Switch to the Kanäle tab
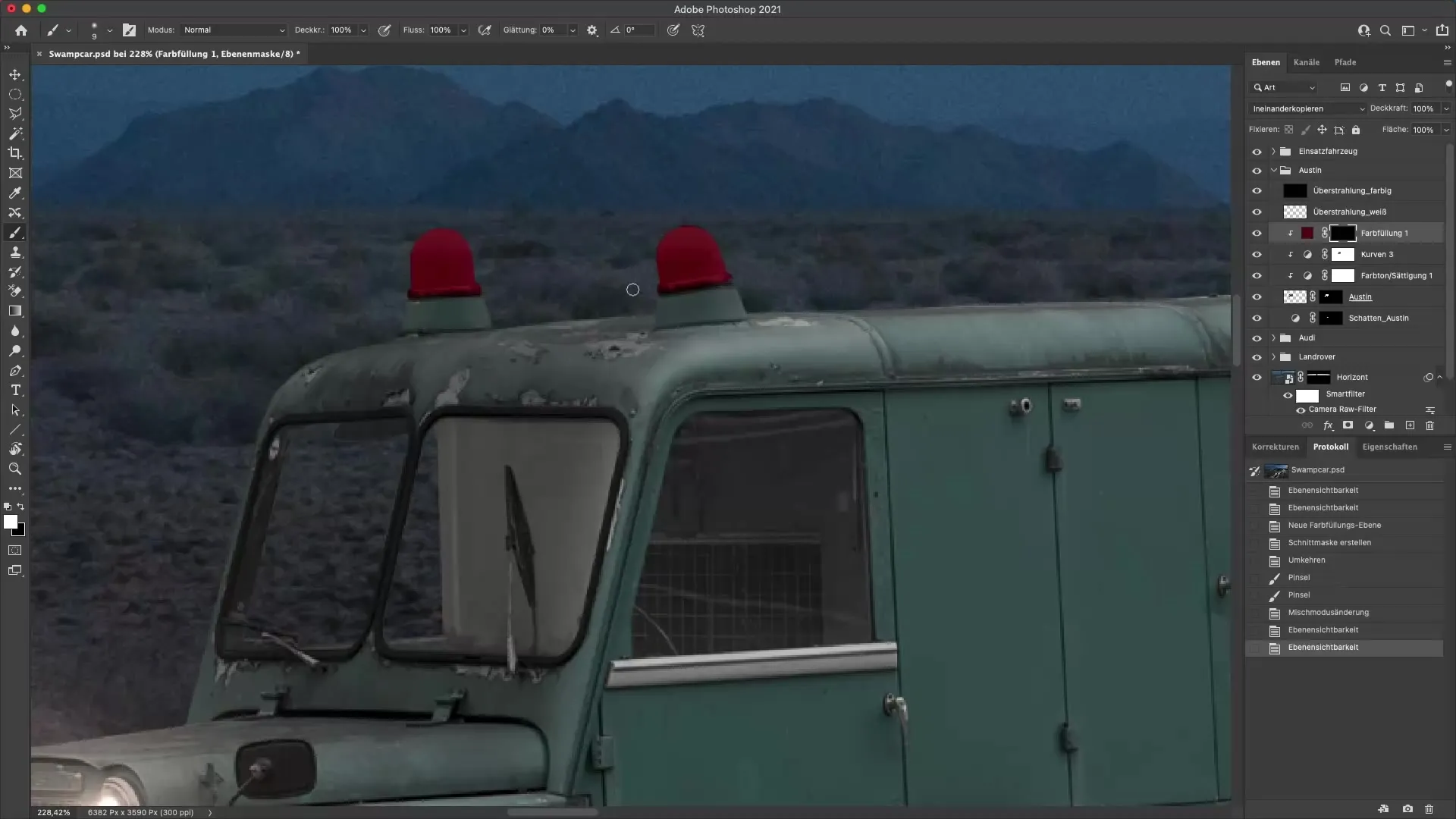 [x=1306, y=62]
